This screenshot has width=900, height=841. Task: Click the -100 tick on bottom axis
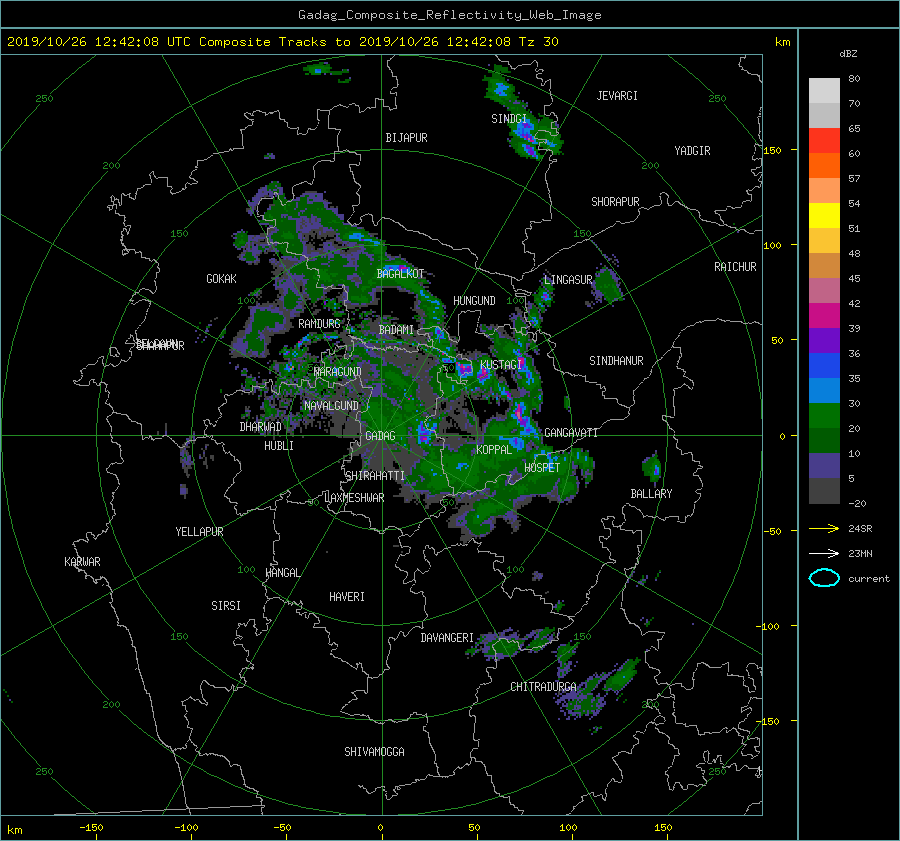[187, 827]
